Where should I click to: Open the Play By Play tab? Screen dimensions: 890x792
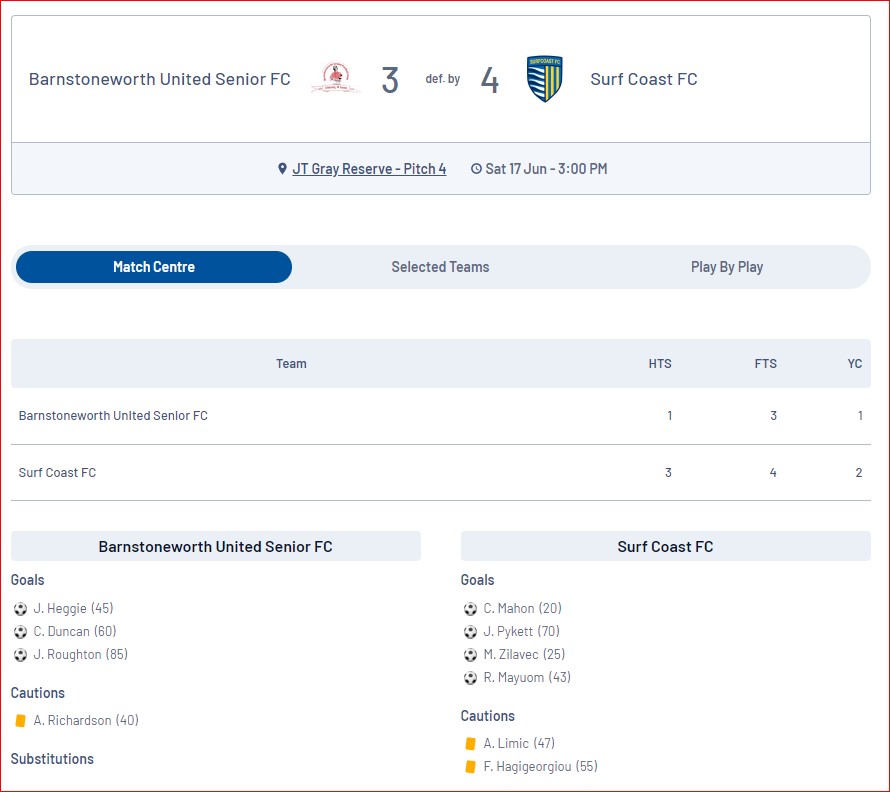[x=727, y=267]
